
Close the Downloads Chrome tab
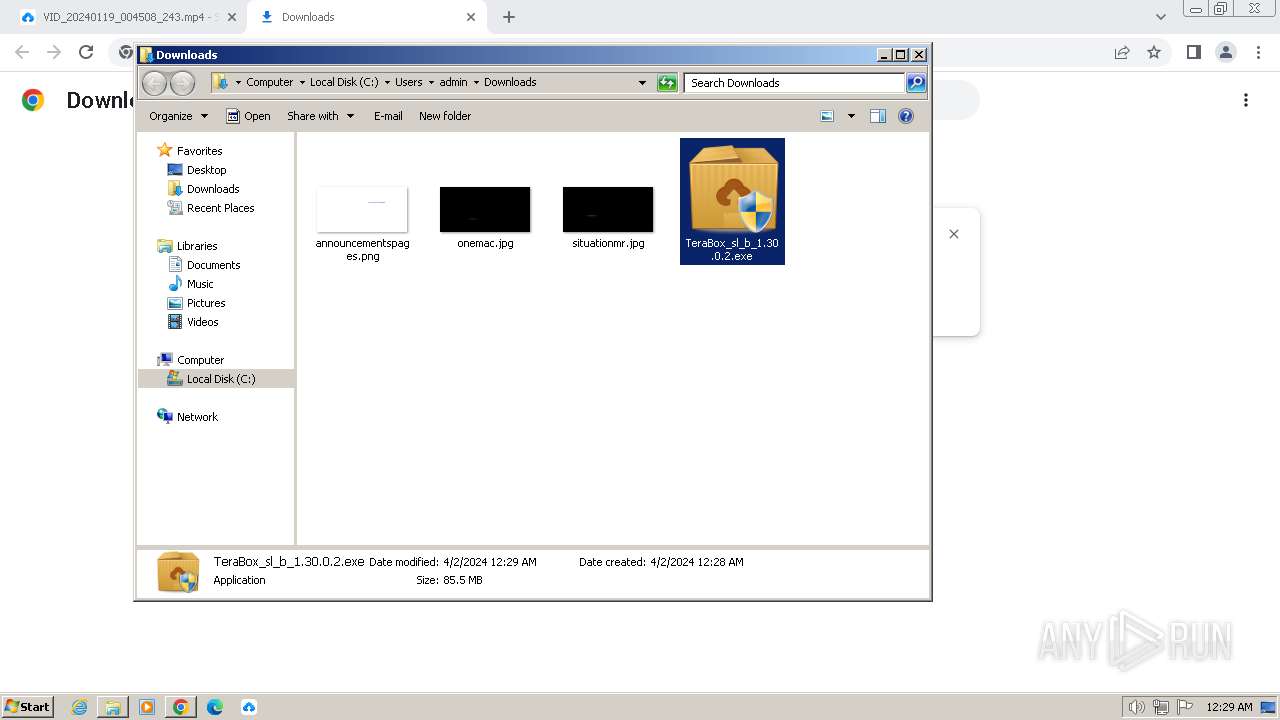471,17
